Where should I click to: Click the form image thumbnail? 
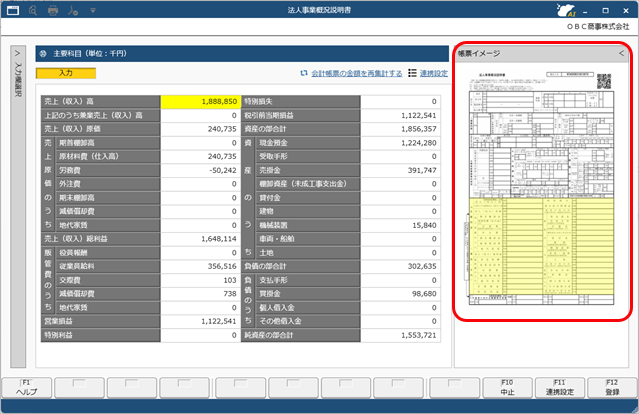(541, 189)
